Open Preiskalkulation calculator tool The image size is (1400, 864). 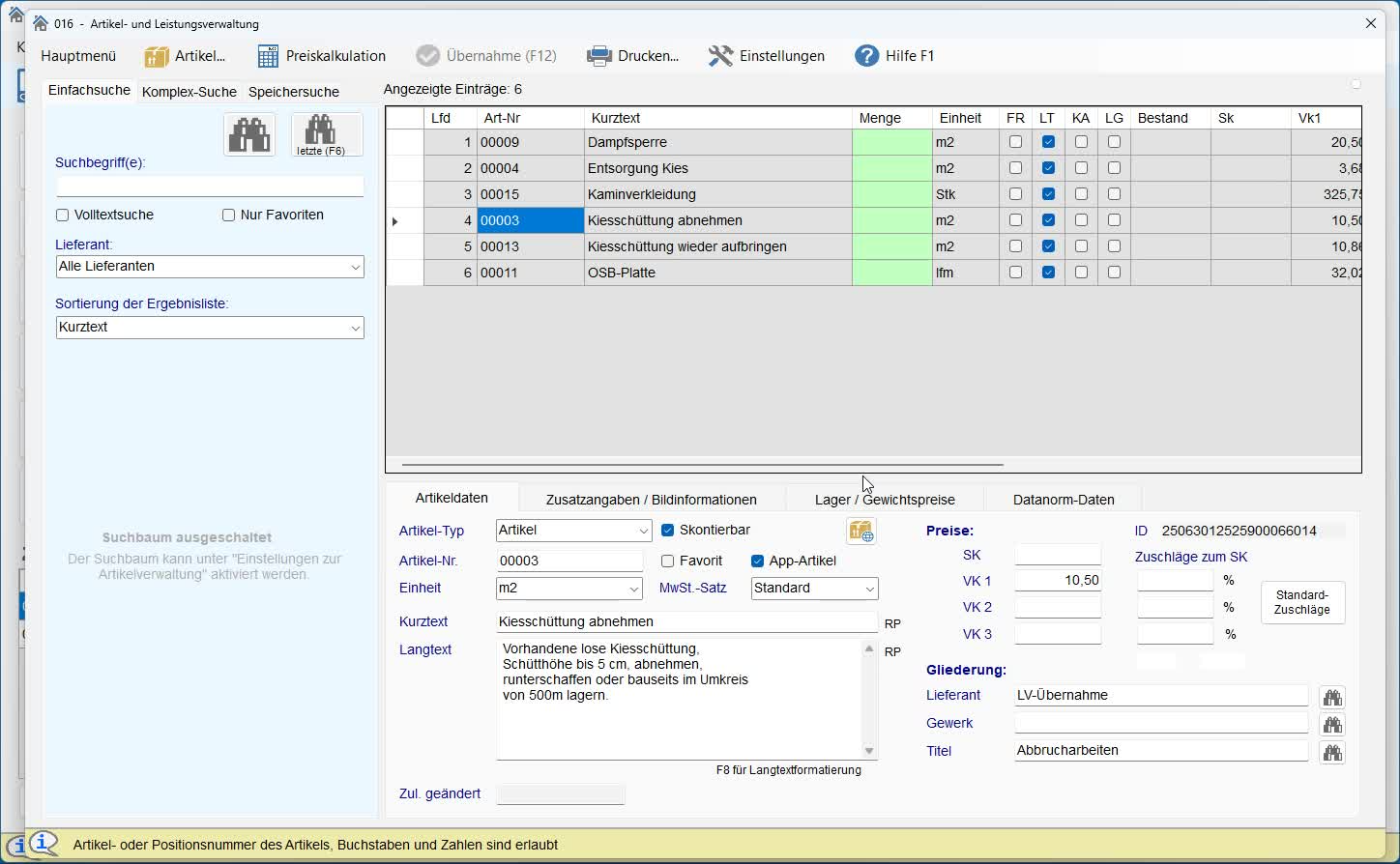click(269, 56)
